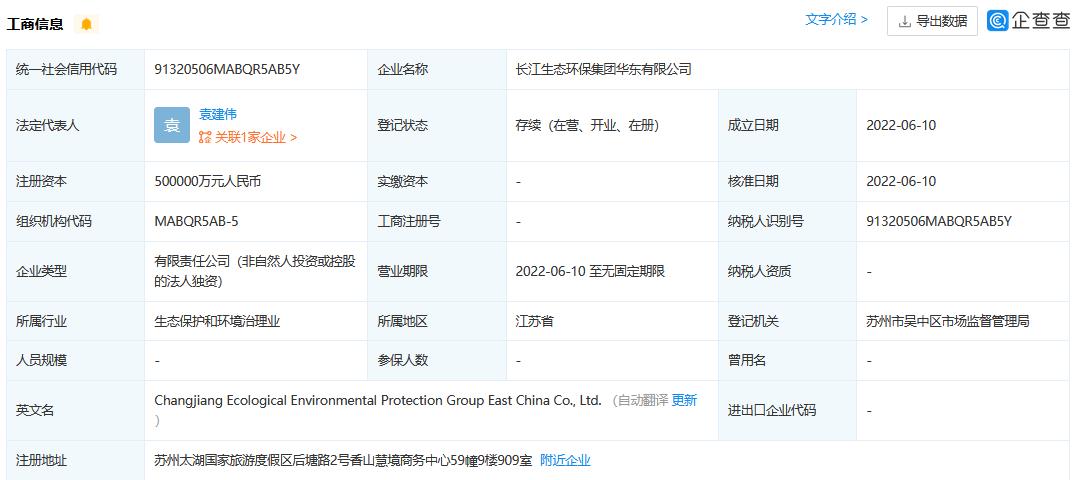Click the bell notification icon beside 工商信息
The height and width of the screenshot is (480, 1077).
(x=86, y=24)
